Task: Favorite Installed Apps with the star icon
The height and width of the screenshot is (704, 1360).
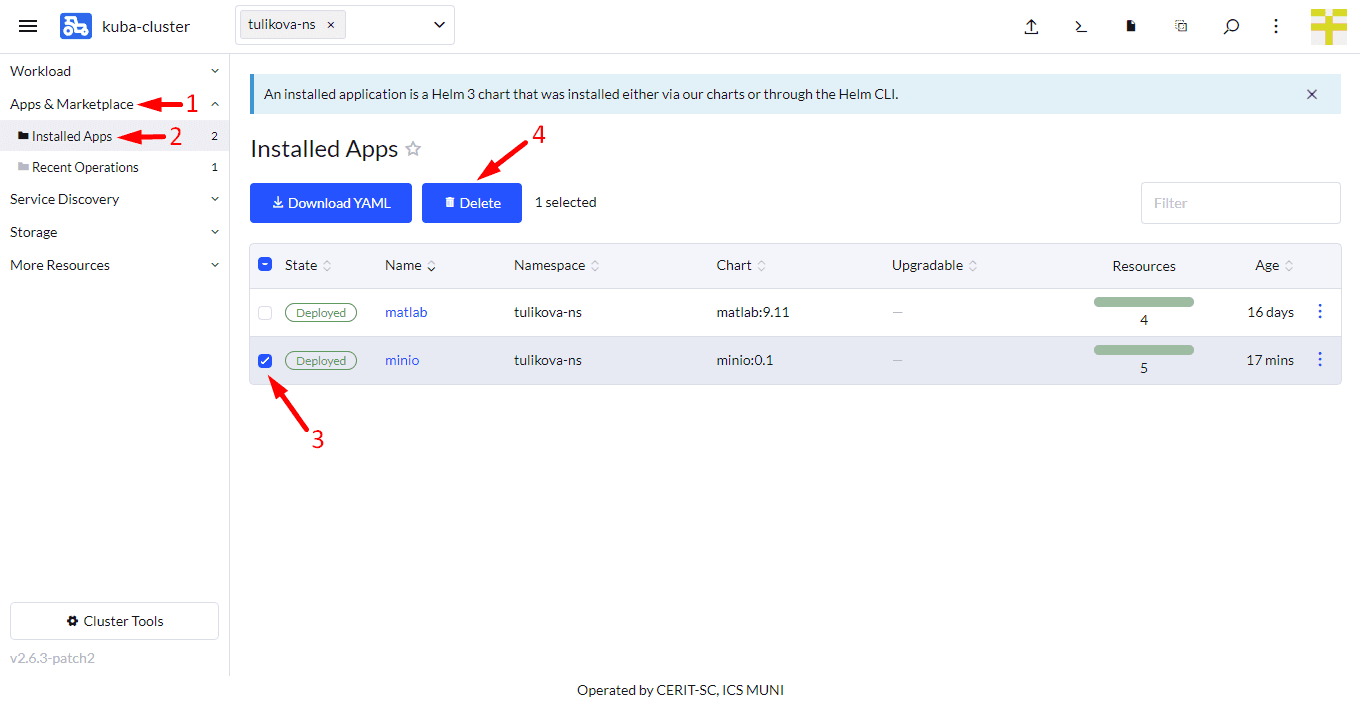Action: tap(413, 149)
